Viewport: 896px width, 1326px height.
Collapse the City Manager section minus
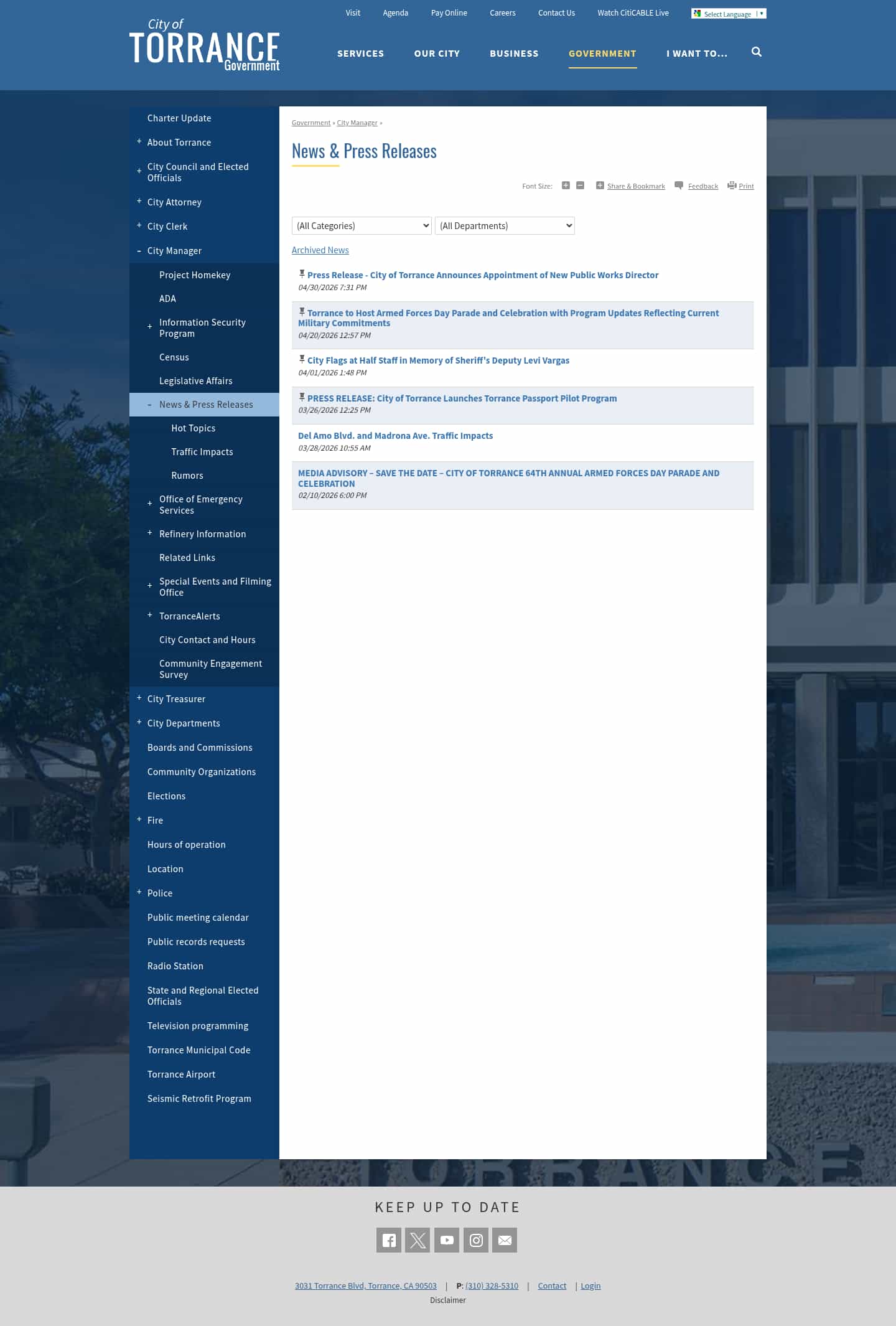click(139, 251)
